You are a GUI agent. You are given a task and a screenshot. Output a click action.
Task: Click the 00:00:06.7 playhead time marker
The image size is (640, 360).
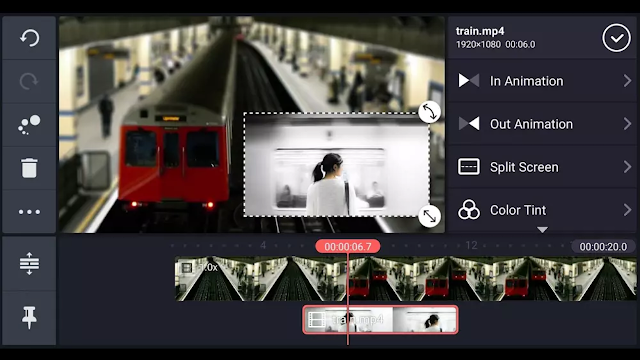tap(348, 247)
